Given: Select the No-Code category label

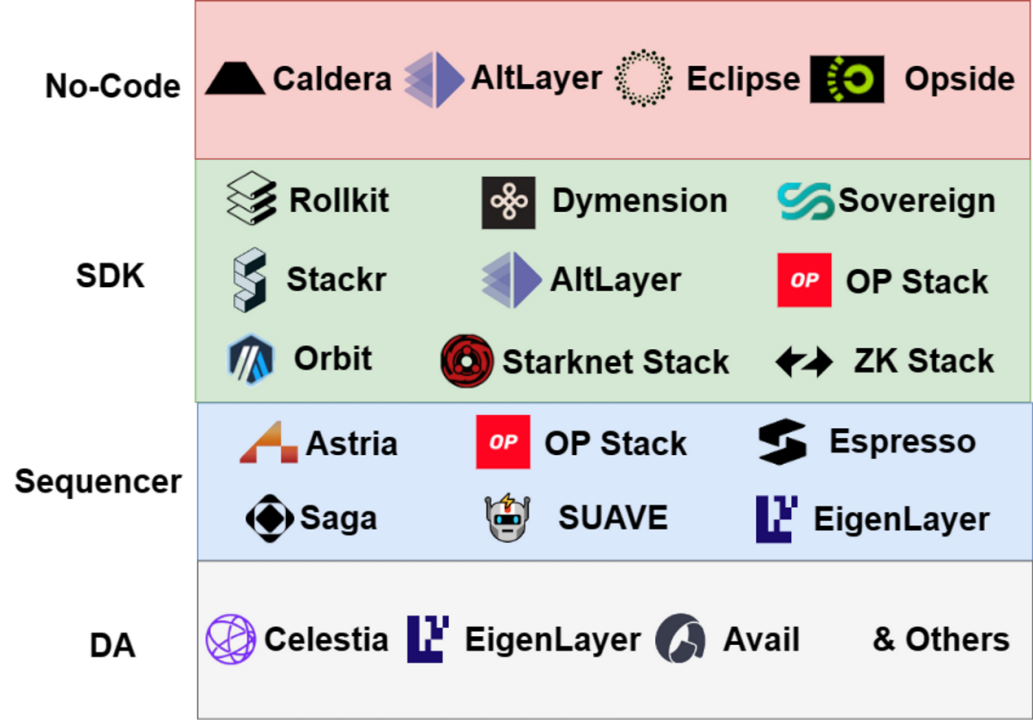Looking at the screenshot, I should (113, 86).
